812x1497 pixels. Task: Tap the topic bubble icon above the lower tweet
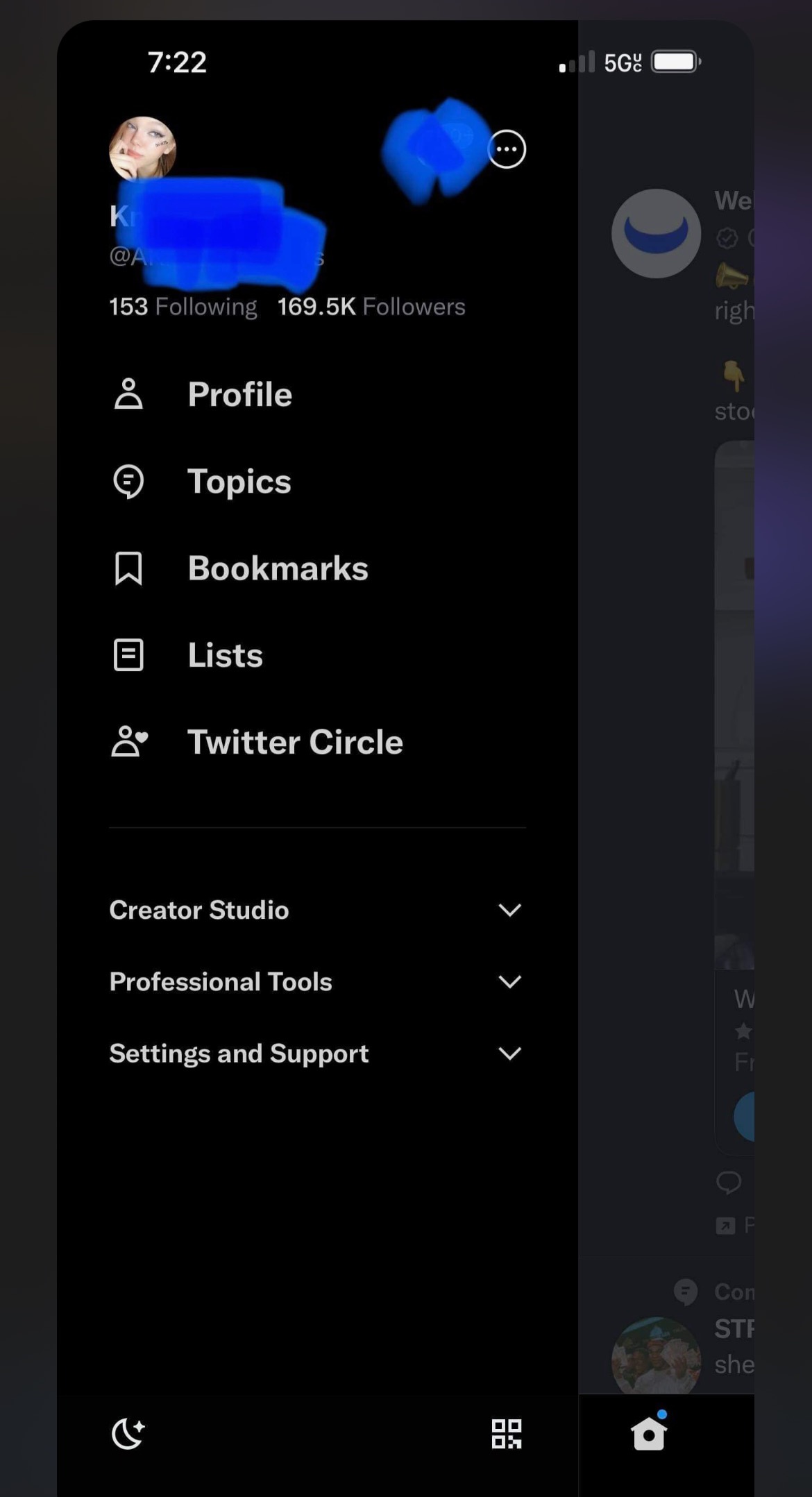[686, 1292]
